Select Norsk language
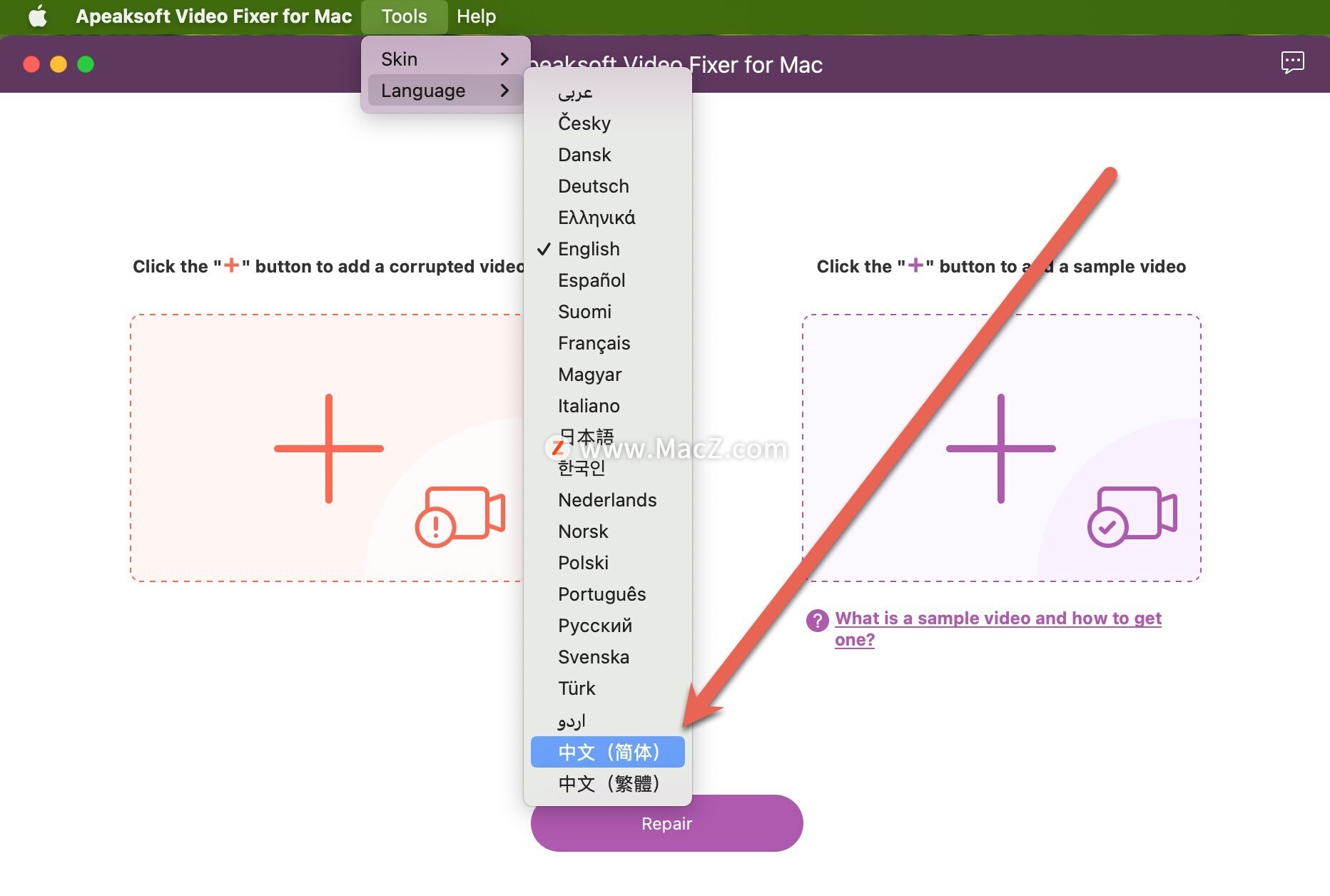Viewport: 1330px width, 896px height. pos(608,531)
